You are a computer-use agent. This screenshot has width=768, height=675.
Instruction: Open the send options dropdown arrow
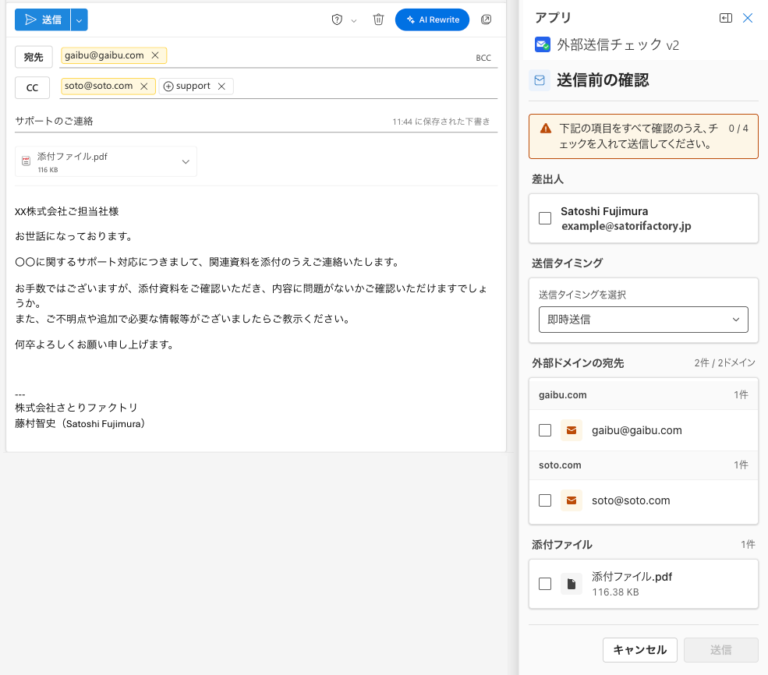[79, 20]
